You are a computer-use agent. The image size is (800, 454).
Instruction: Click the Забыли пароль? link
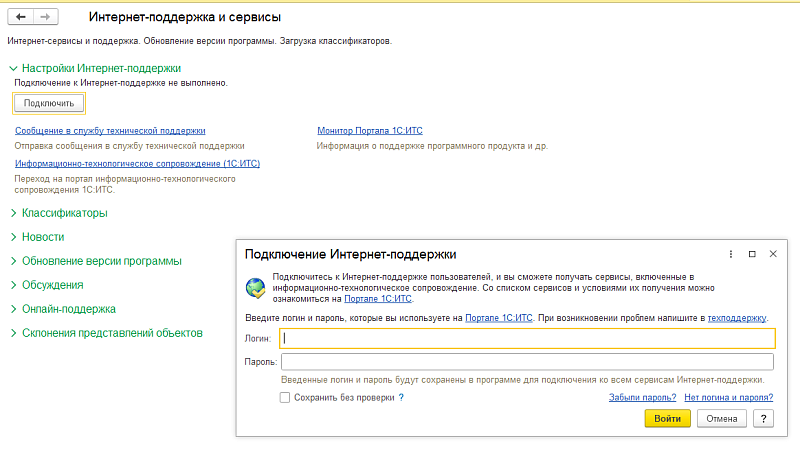click(x=642, y=398)
